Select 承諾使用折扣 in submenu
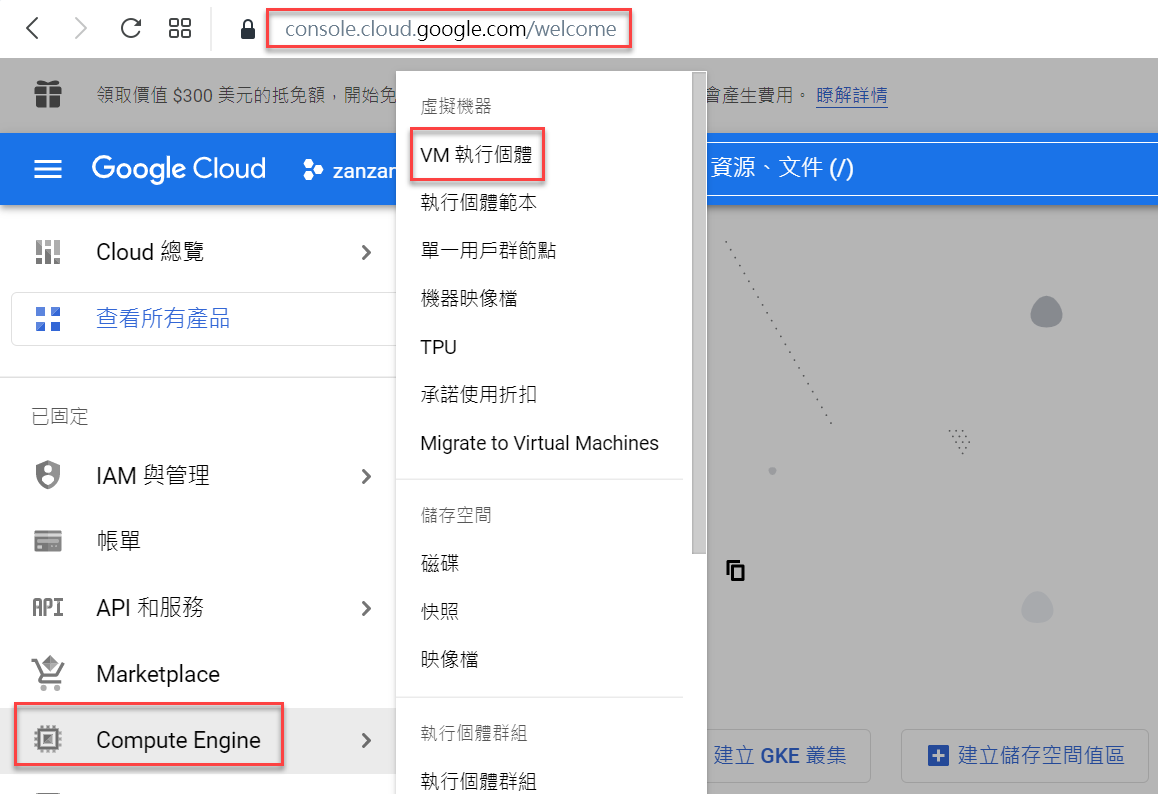The width and height of the screenshot is (1158, 794). (479, 394)
